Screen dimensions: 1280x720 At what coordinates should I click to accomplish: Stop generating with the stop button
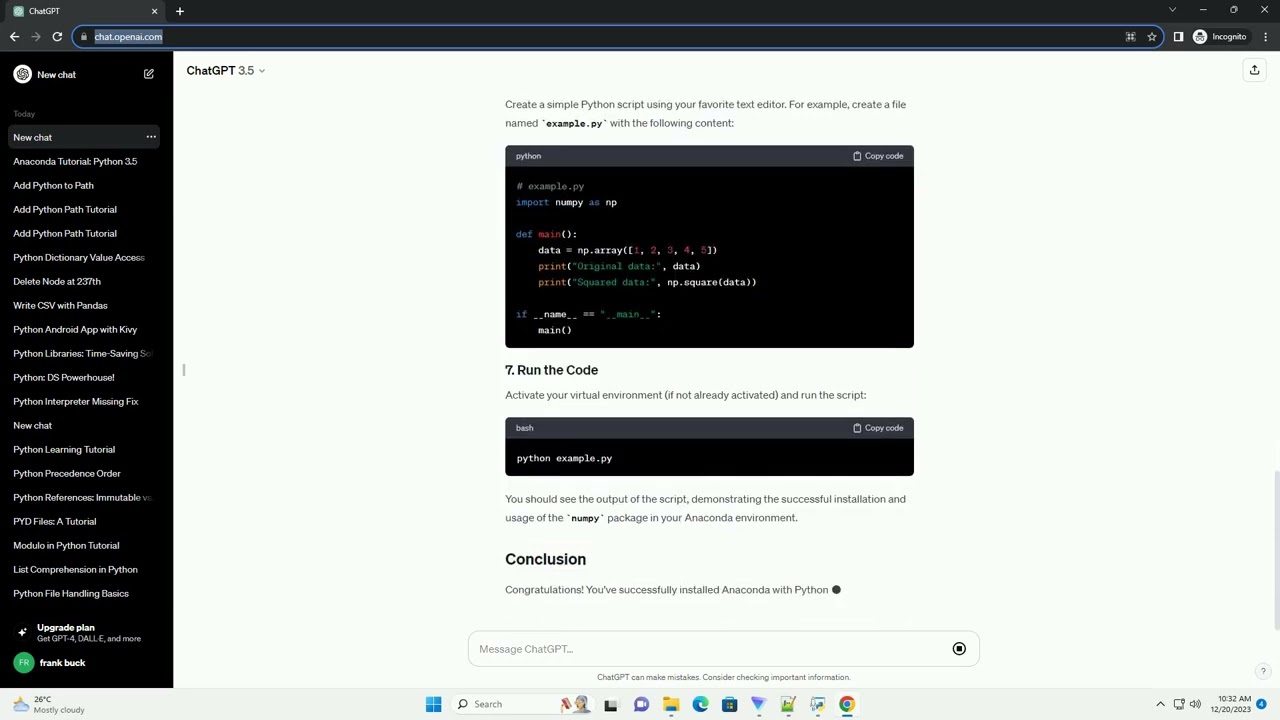coord(959,649)
